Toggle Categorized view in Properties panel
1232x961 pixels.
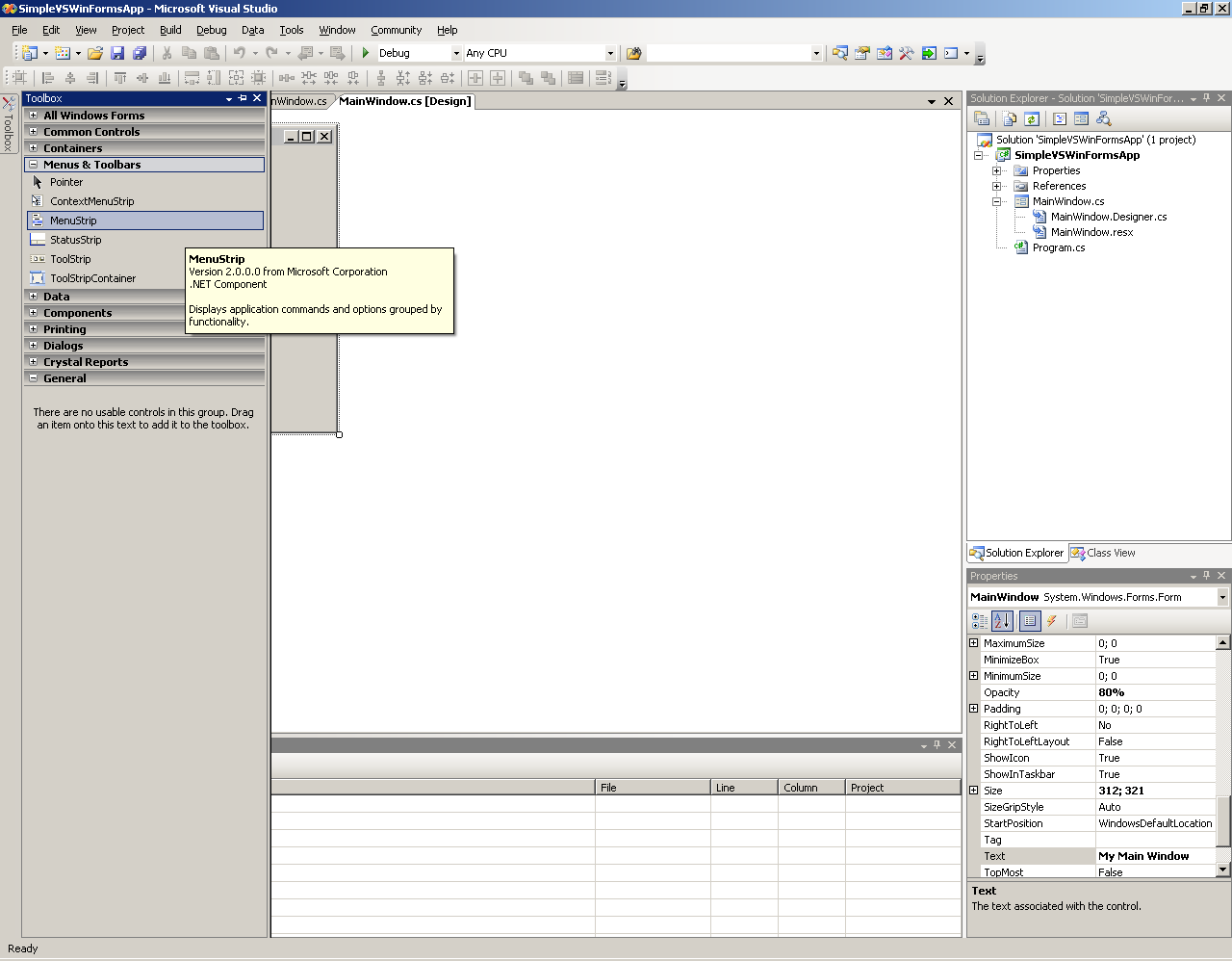pos(980,621)
